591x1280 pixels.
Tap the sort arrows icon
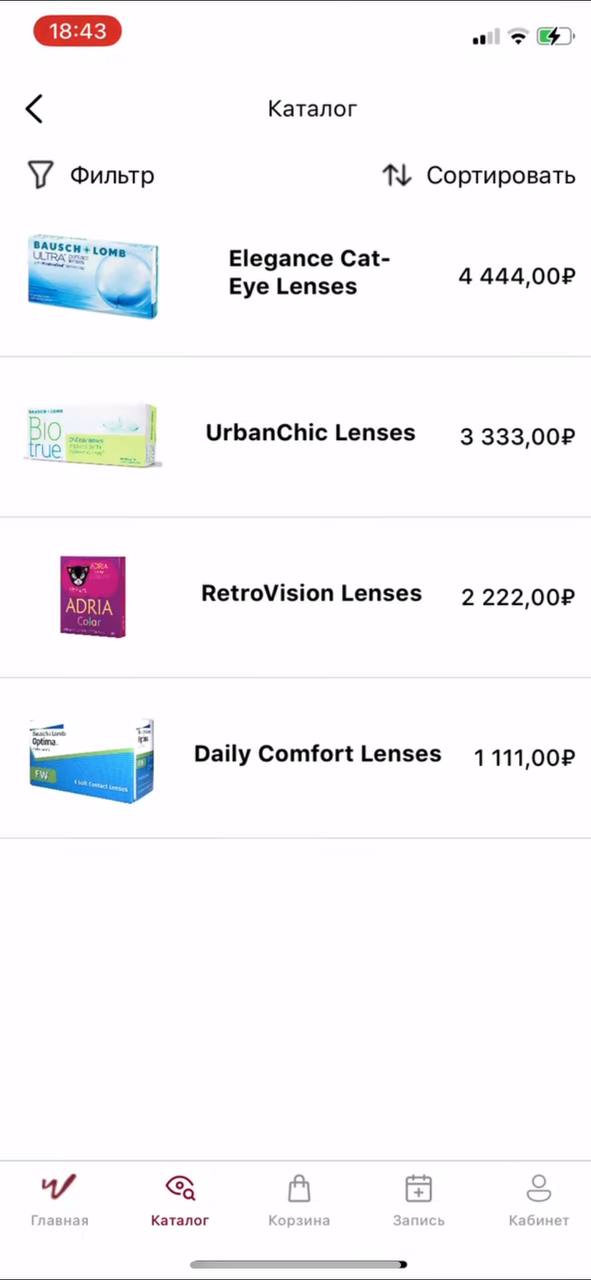click(396, 175)
